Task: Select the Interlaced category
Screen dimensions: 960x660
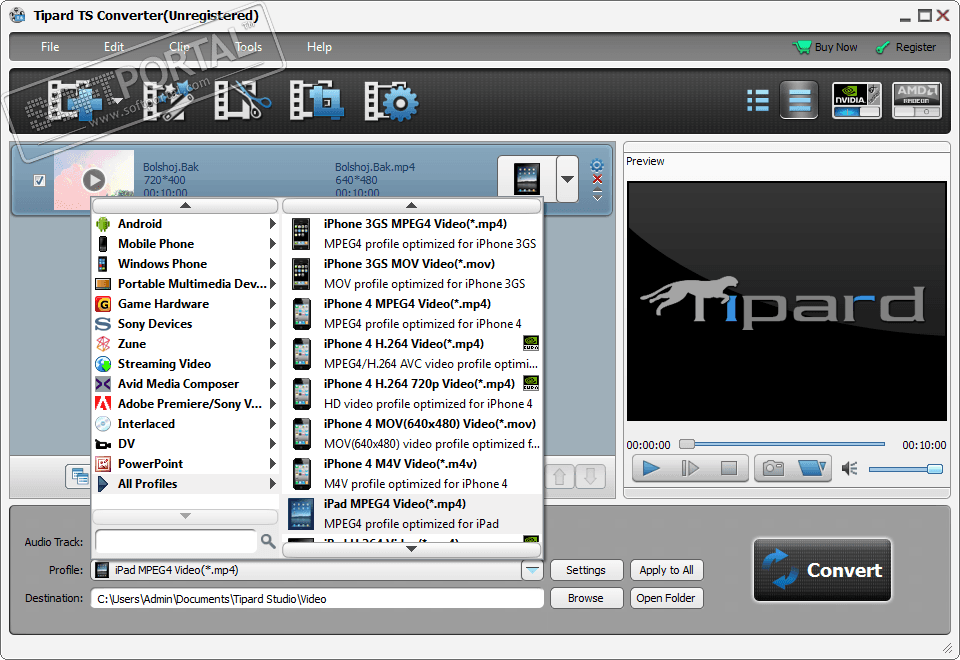Action: [186, 424]
